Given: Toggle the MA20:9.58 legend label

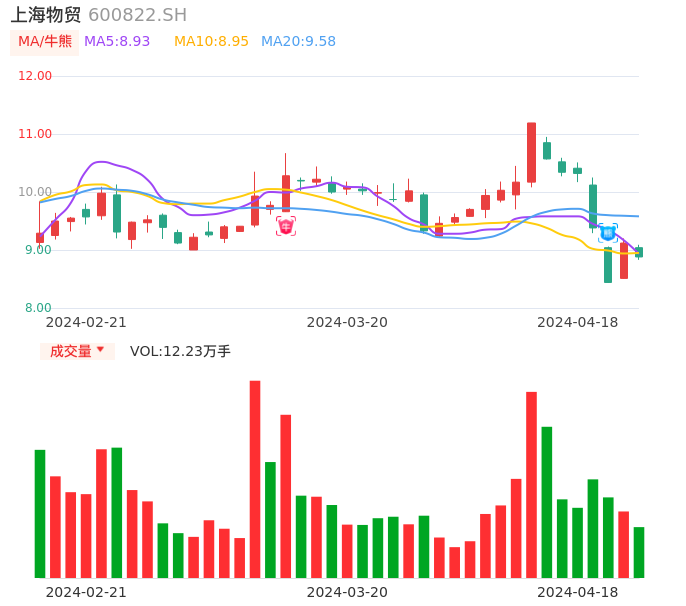Looking at the screenshot, I should (298, 42).
